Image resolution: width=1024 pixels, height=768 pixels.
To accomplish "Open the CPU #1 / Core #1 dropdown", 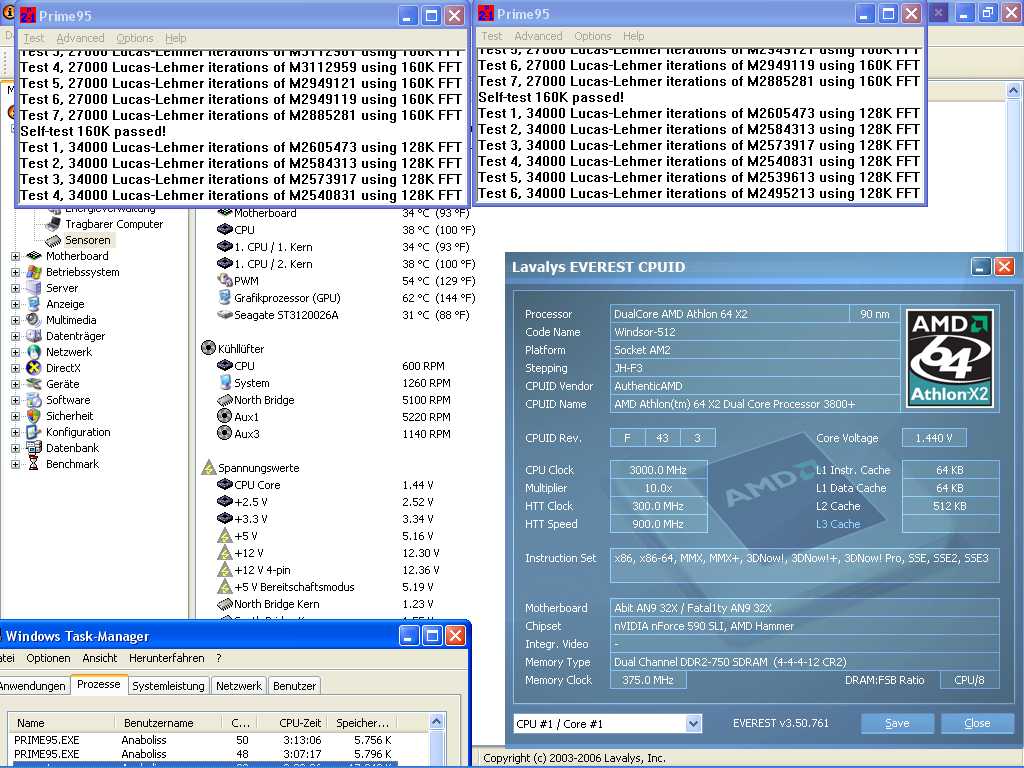I will point(694,723).
